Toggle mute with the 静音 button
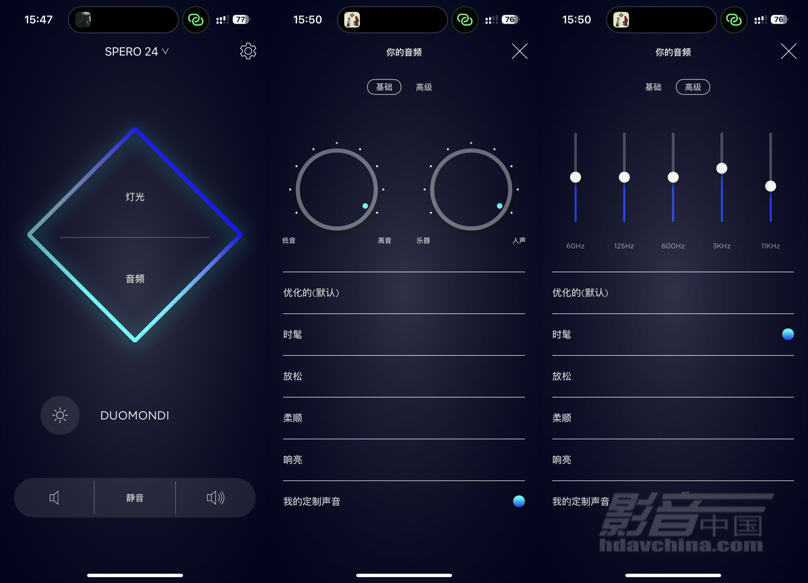The width and height of the screenshot is (808, 583). point(135,498)
